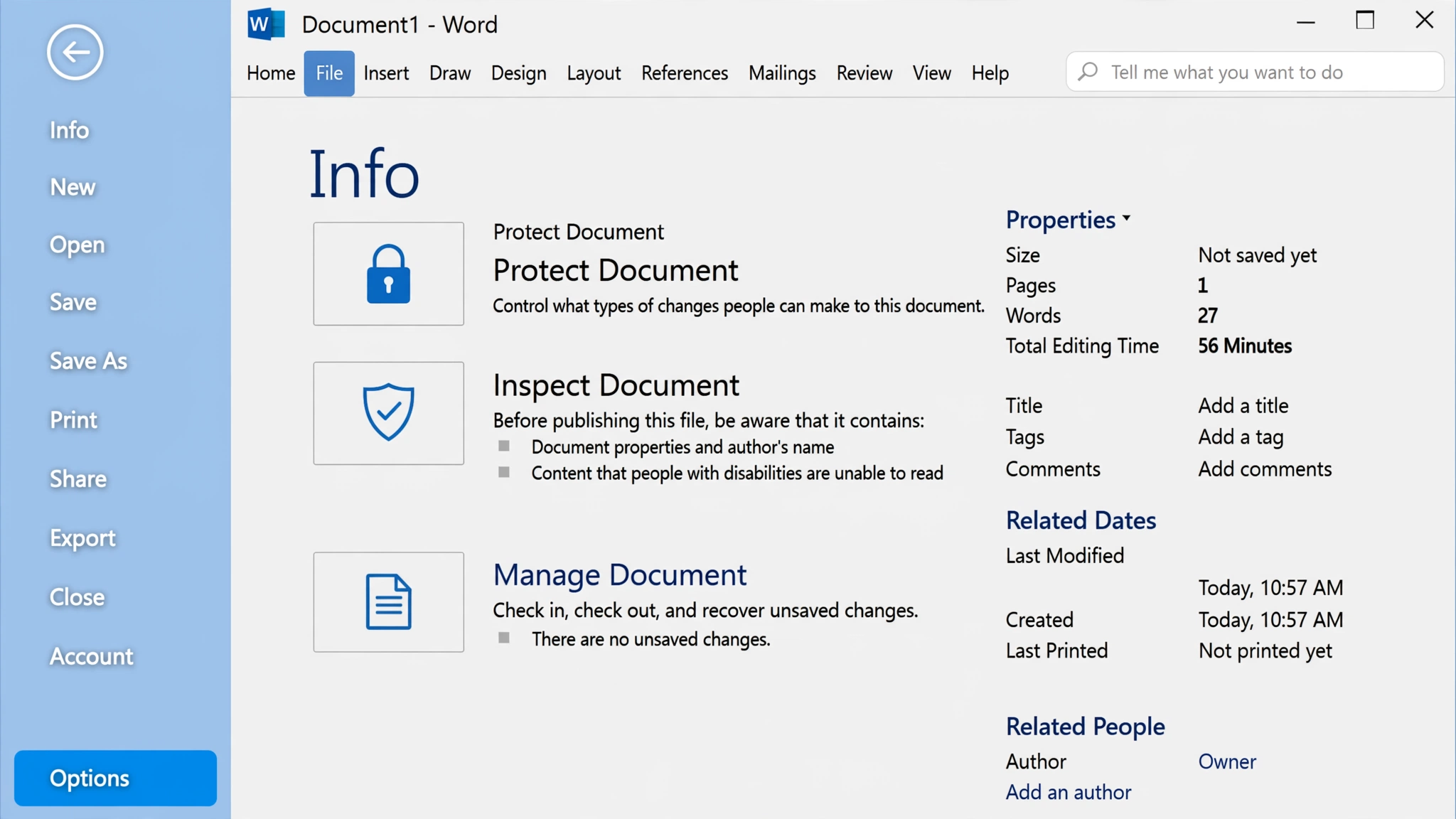This screenshot has height=819, width=1456.
Task: Open Export in the sidebar
Action: (82, 539)
